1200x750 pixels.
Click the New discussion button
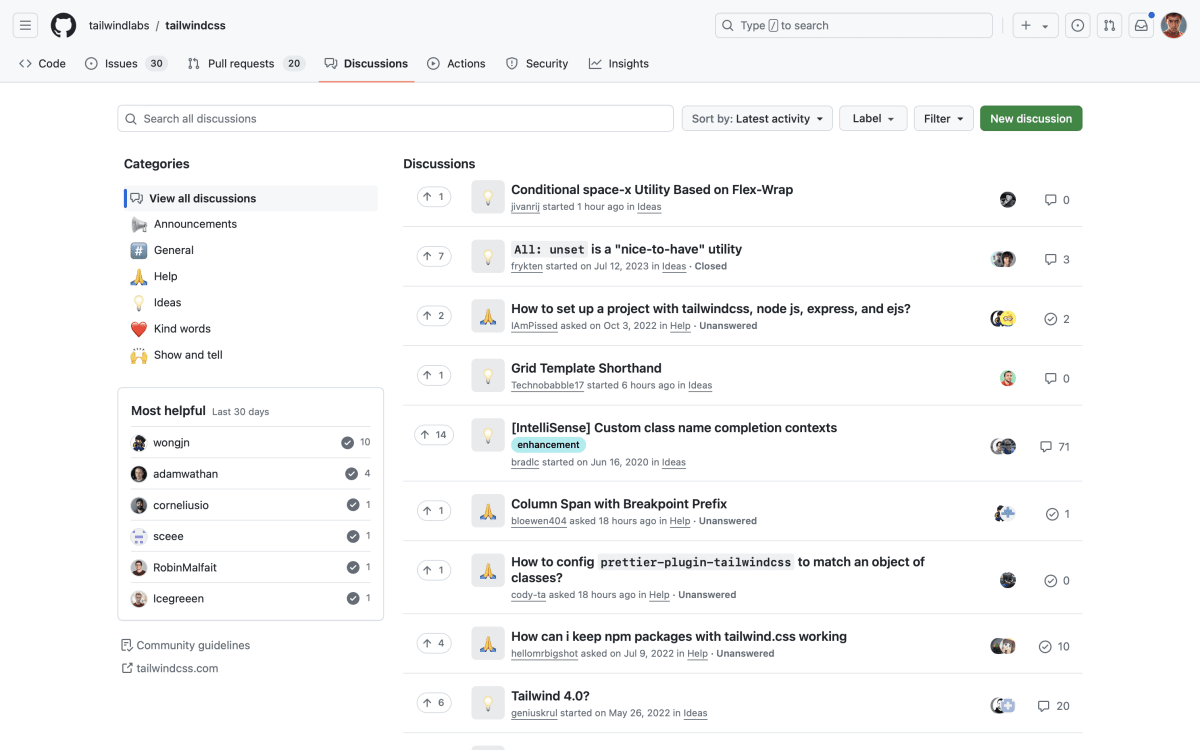1031,118
